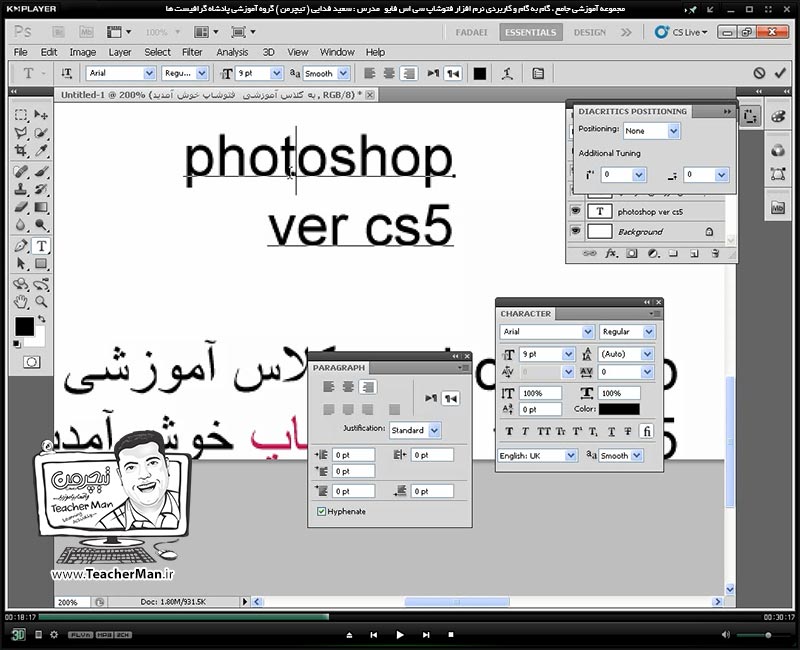Click the Color swatch in Character panel
The width and height of the screenshot is (800, 650).
tap(619, 409)
